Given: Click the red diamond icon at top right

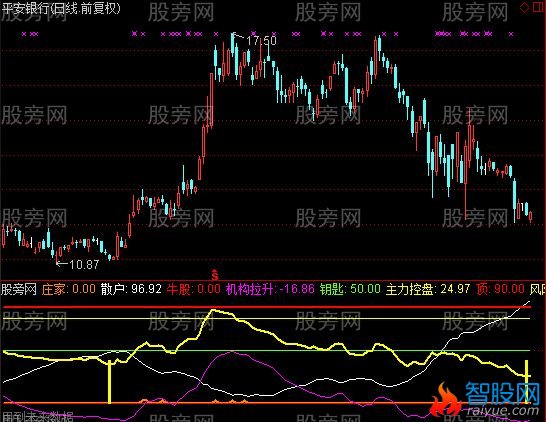Looking at the screenshot, I should pyautogui.click(x=524, y=7).
